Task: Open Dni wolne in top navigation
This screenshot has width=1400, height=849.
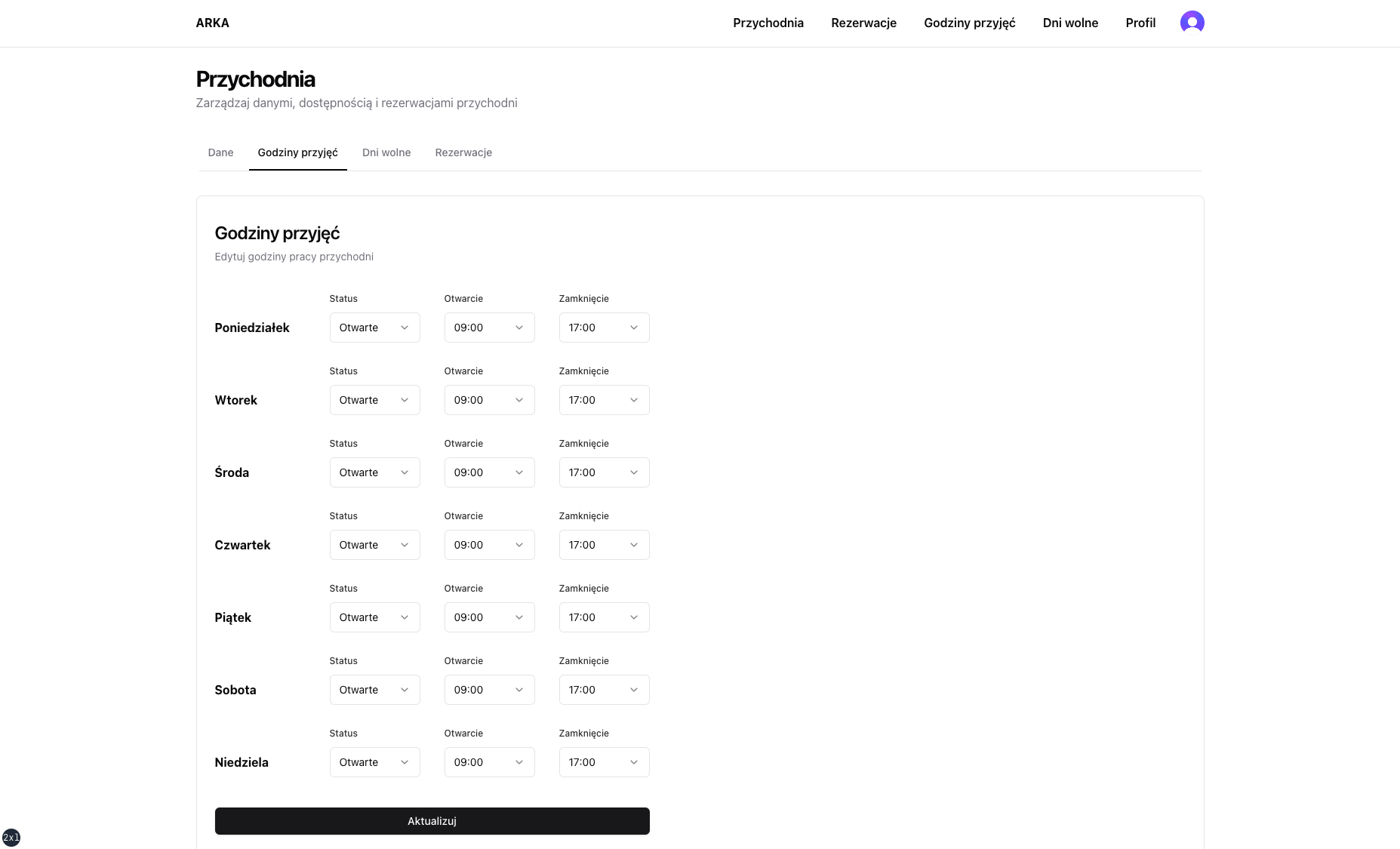Action: (x=1070, y=23)
